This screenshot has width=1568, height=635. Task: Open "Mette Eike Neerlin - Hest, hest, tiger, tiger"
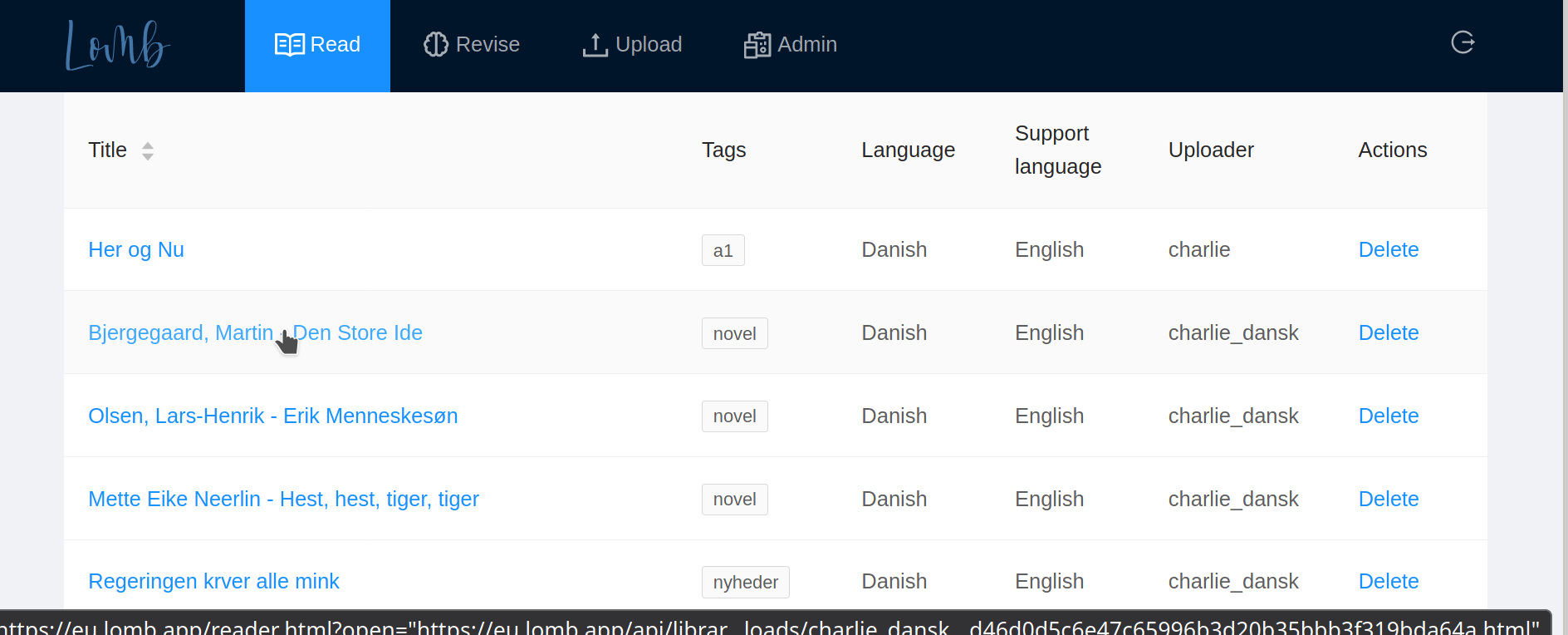[x=283, y=499]
